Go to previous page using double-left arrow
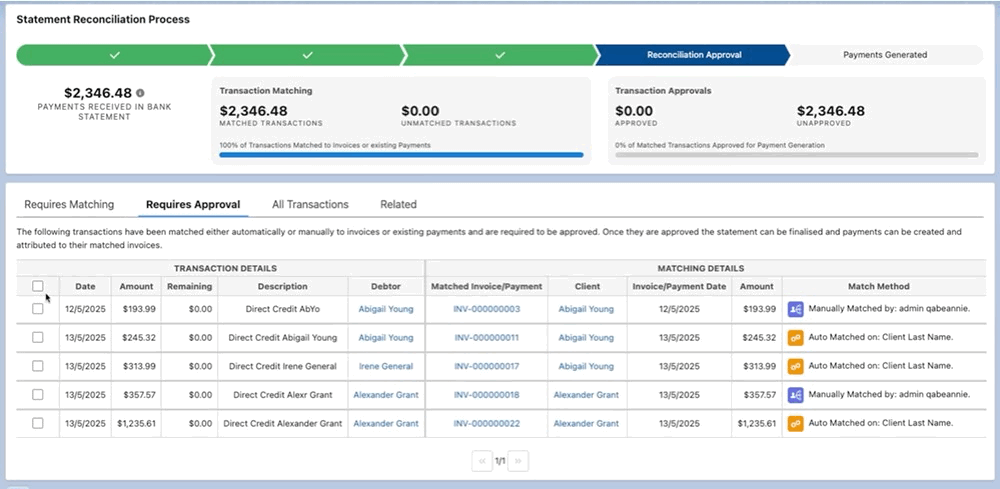Image resolution: width=1000 pixels, height=489 pixels. [x=482, y=461]
